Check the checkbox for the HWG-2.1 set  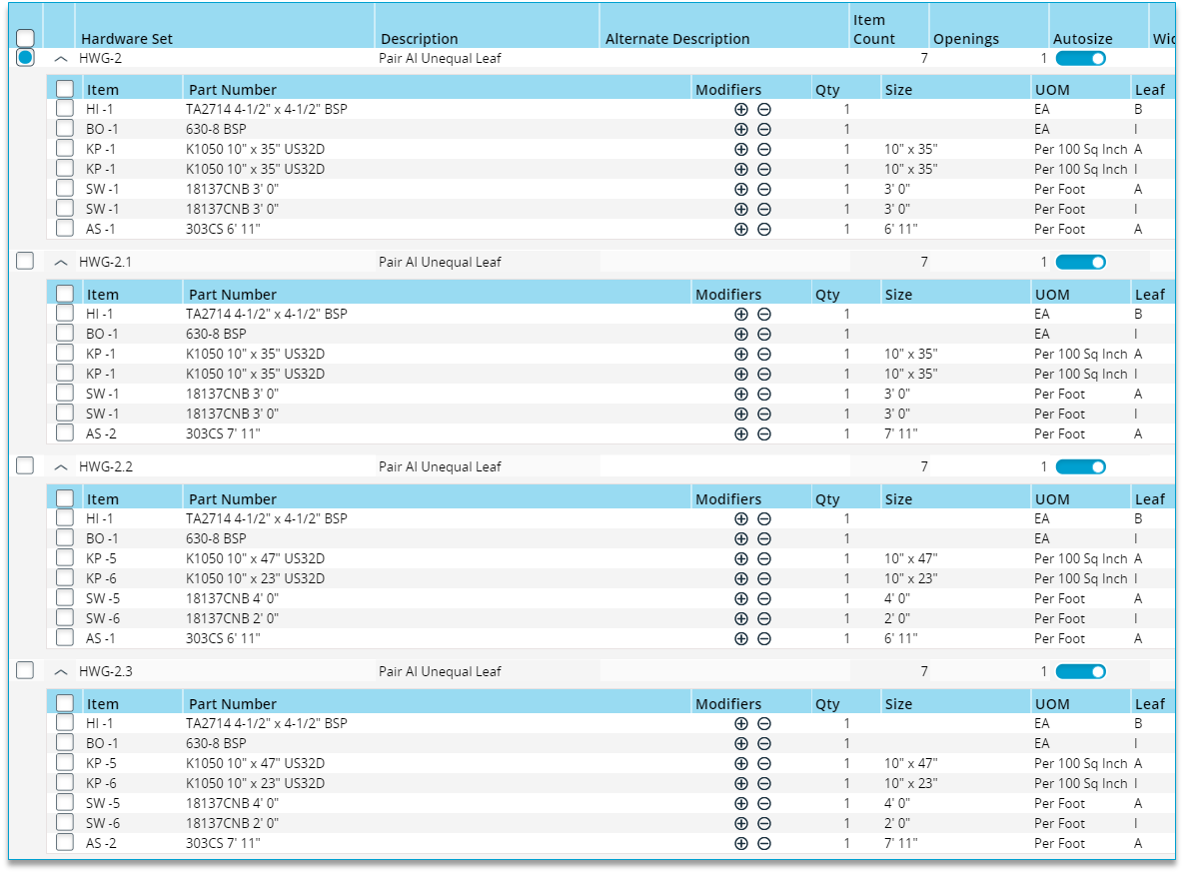25,261
